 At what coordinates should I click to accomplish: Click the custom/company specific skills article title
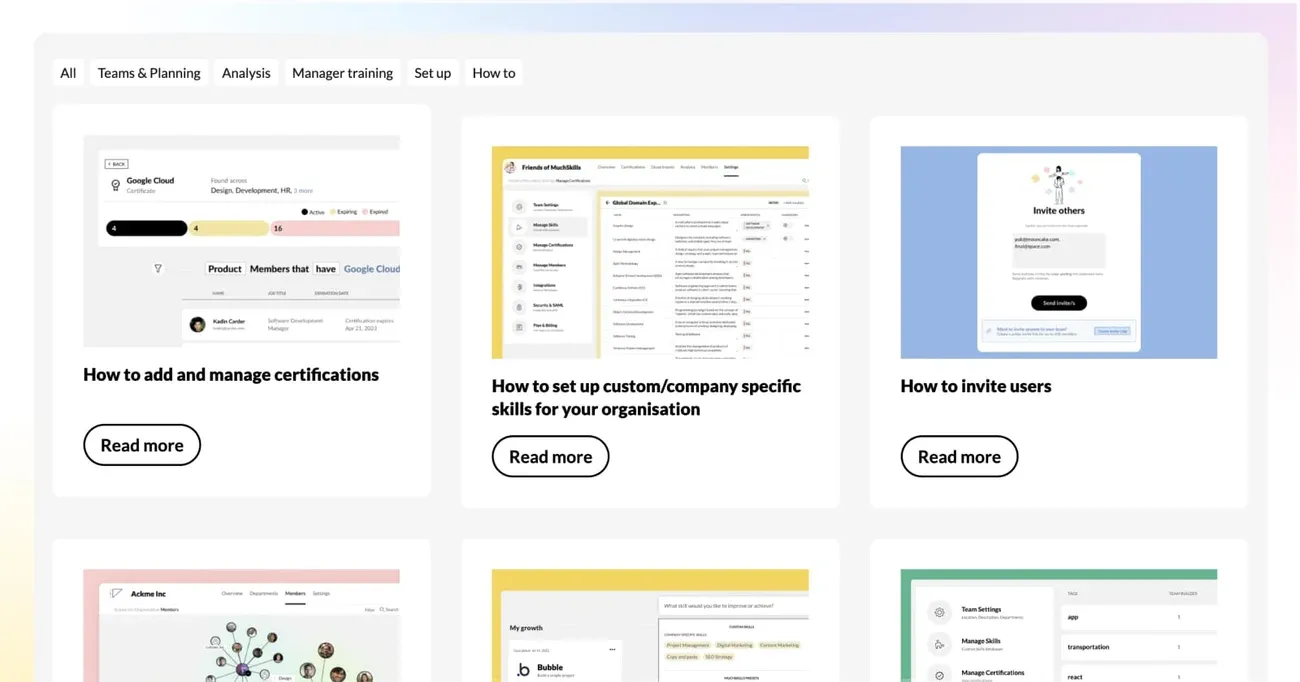pyautogui.click(x=646, y=397)
